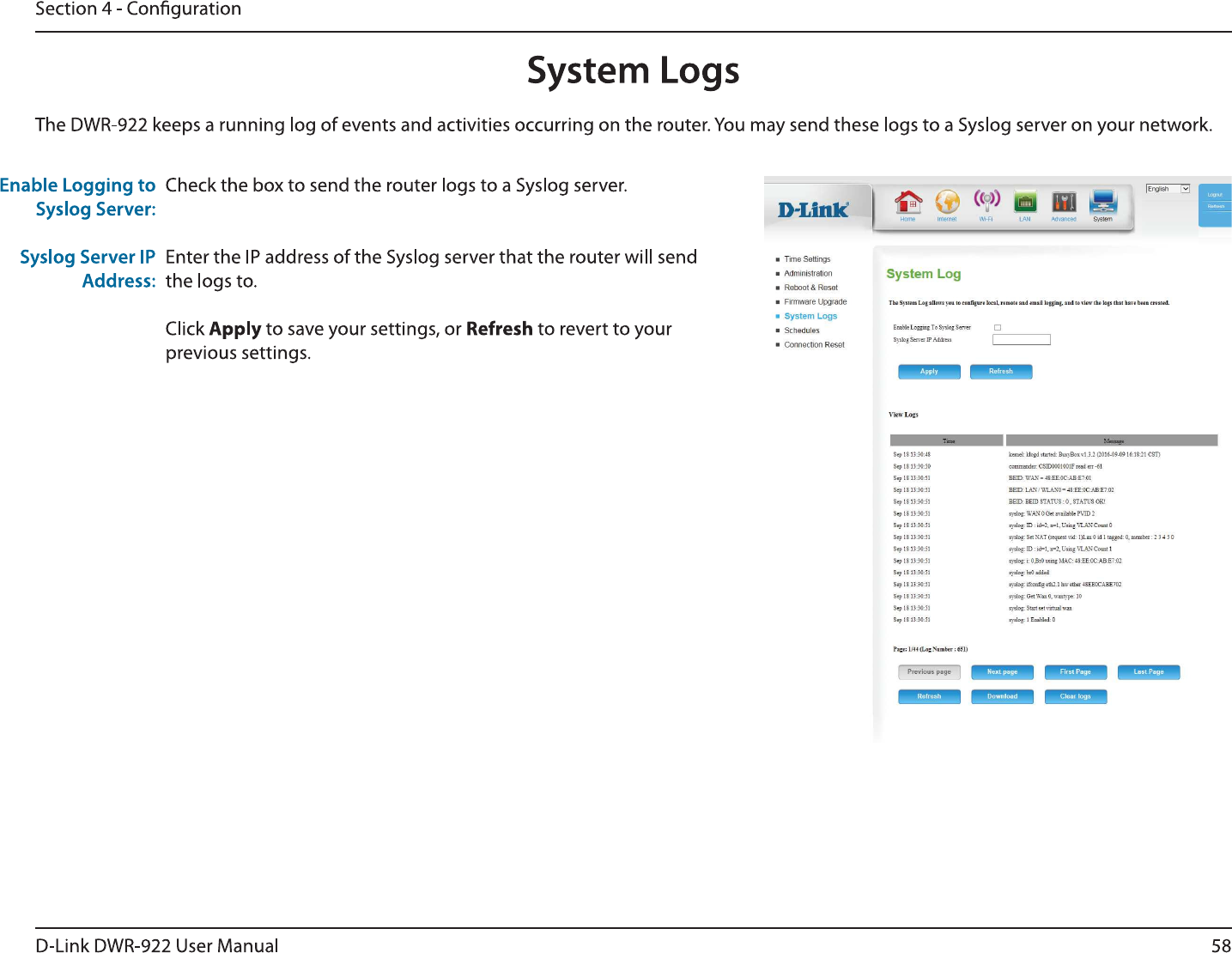Open Firmware Upgrade sidebar item
The height and width of the screenshot is (953, 1232).
pos(816,302)
